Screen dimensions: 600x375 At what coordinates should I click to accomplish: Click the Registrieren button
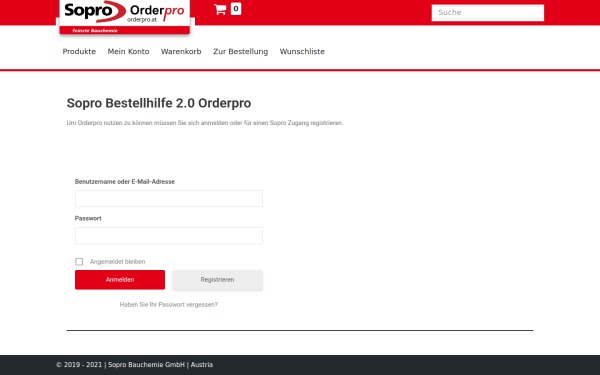217,280
